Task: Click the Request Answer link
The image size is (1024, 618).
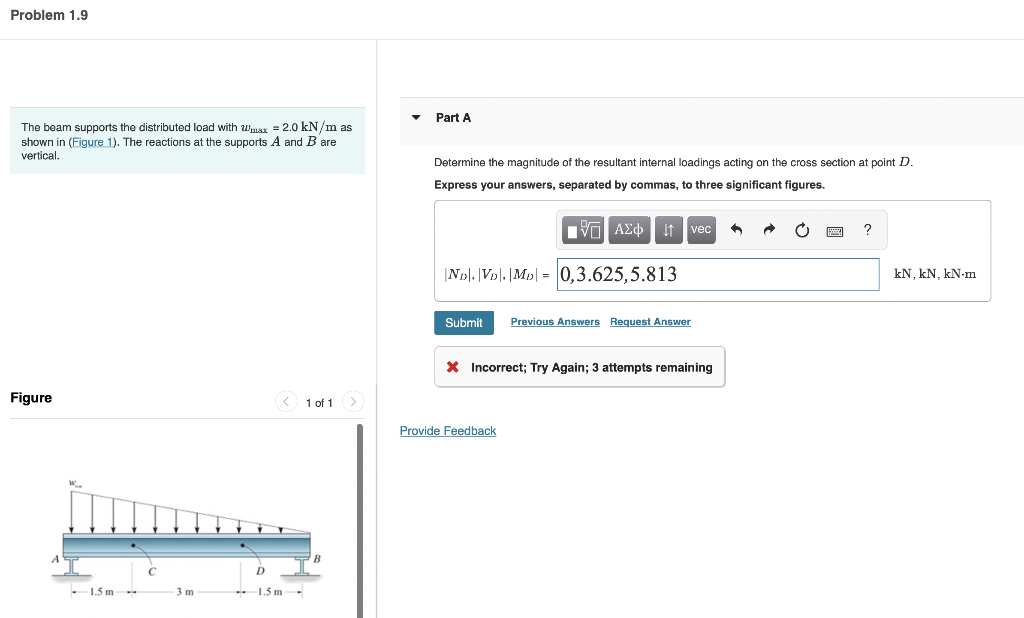Action: click(649, 321)
